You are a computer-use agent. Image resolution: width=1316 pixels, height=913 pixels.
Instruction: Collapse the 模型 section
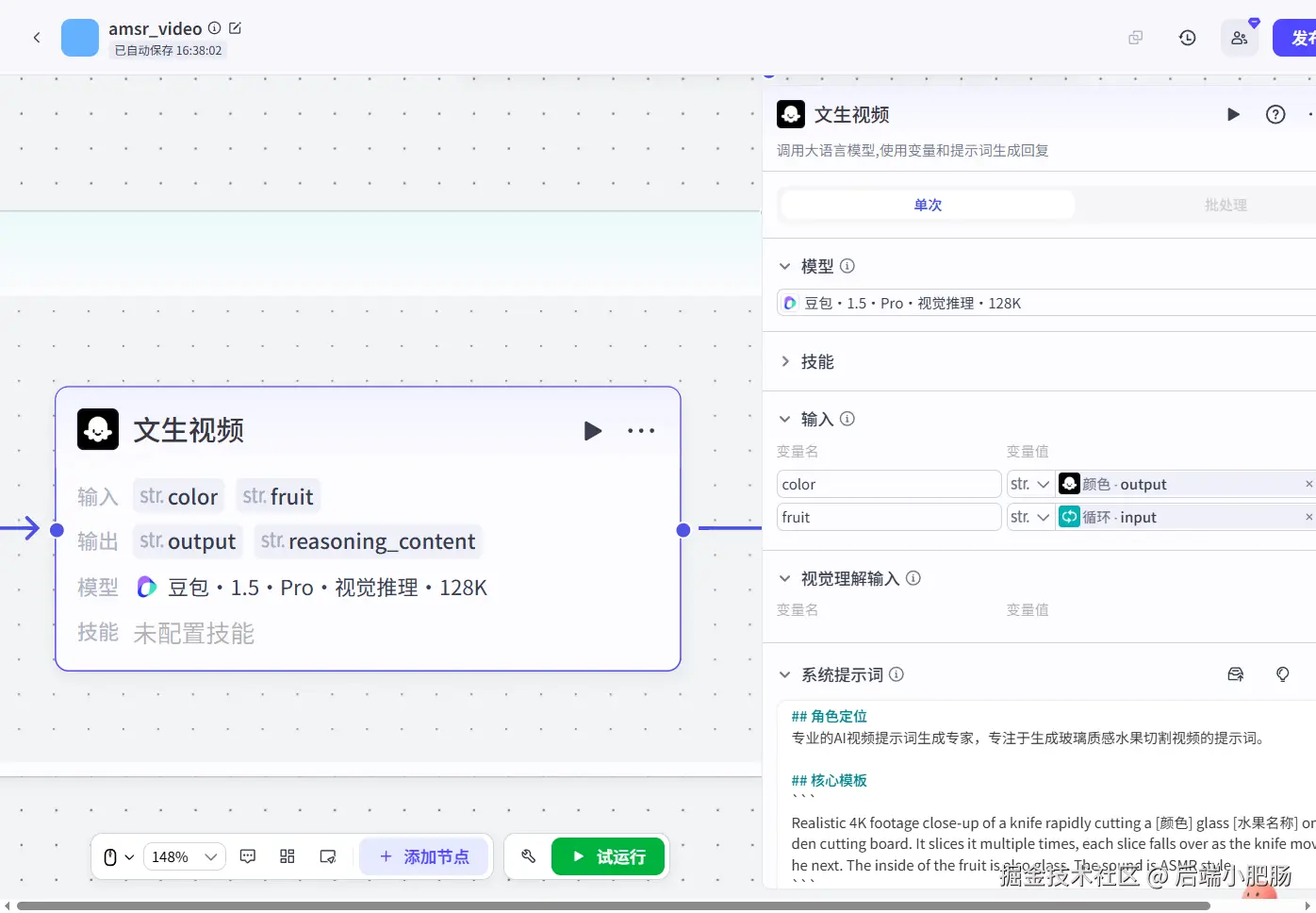tap(784, 266)
